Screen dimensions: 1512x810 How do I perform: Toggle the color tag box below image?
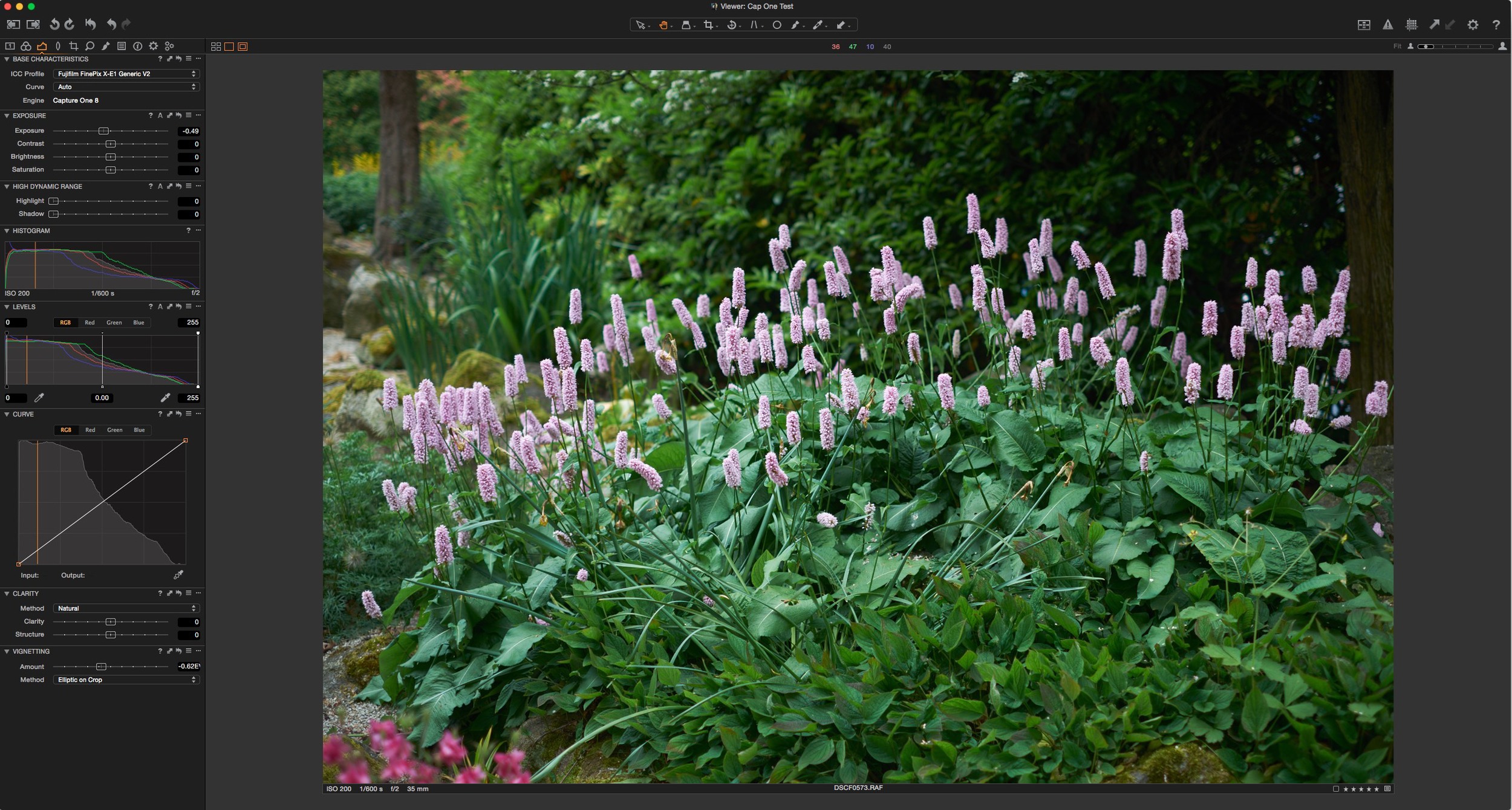[x=1335, y=789]
